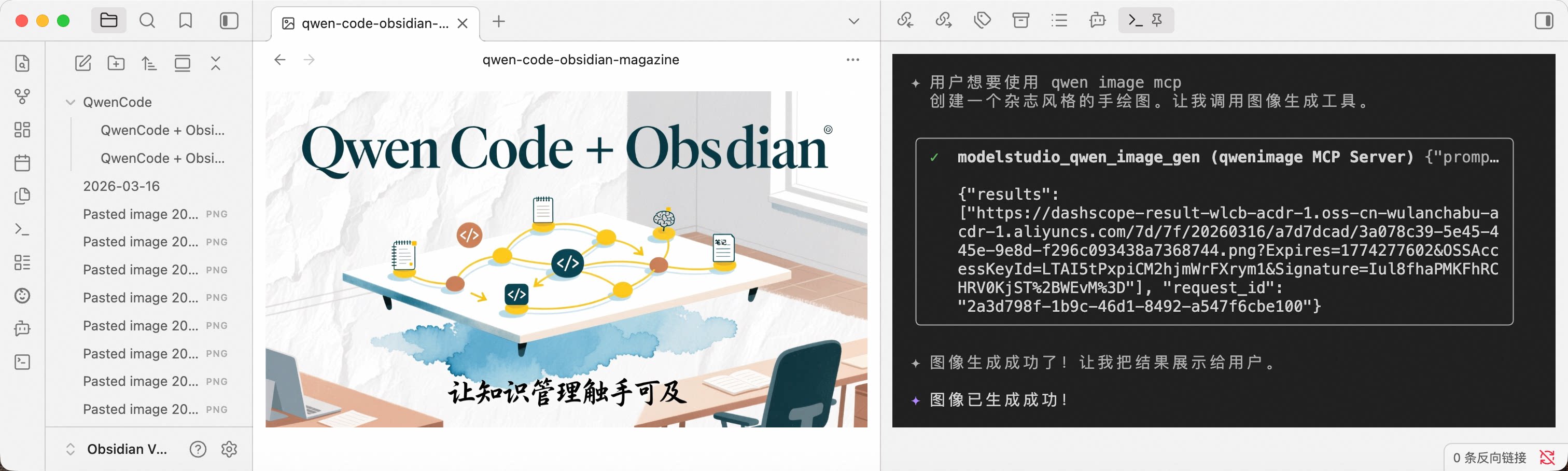This screenshot has width=1568, height=471.
Task: Open the file explorer panel
Action: (x=108, y=21)
